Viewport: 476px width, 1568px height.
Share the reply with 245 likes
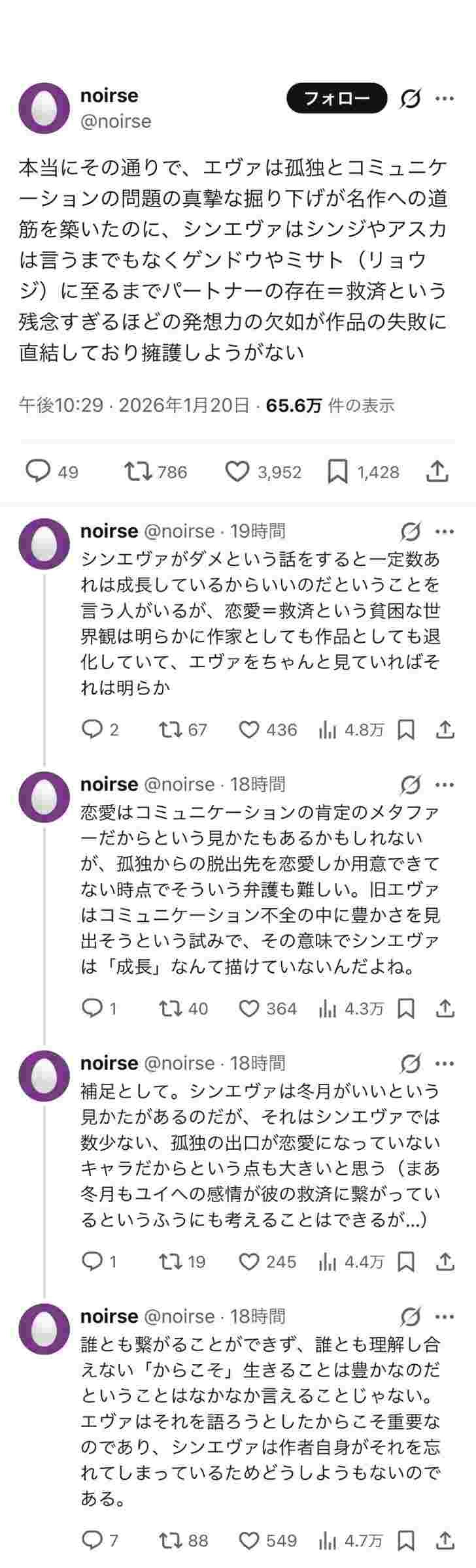pos(445,1262)
